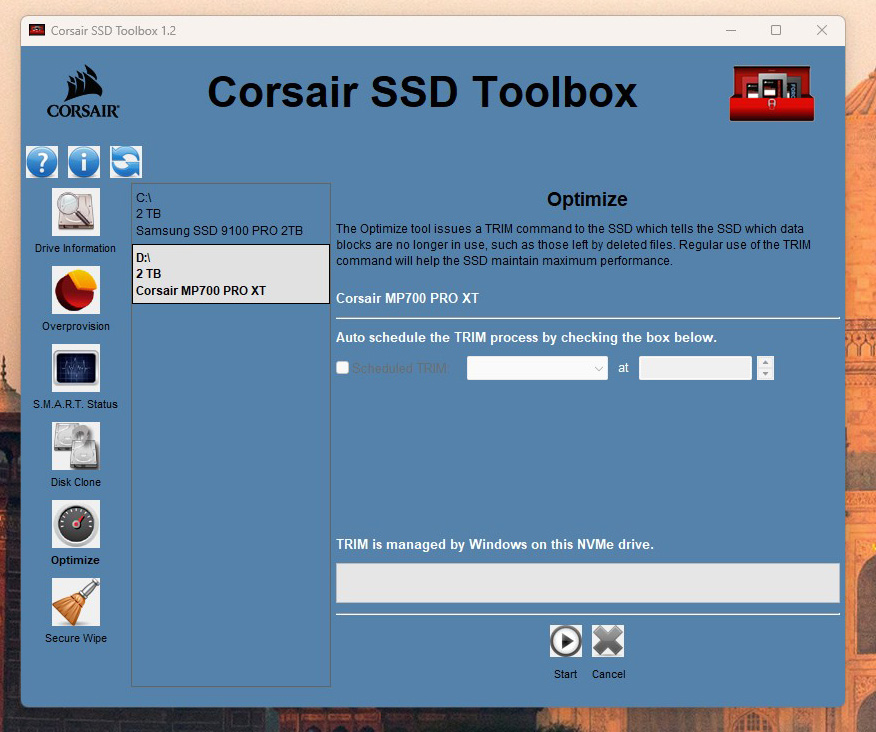Click the TRIM progress status bar
The height and width of the screenshot is (732, 876).
[587, 583]
